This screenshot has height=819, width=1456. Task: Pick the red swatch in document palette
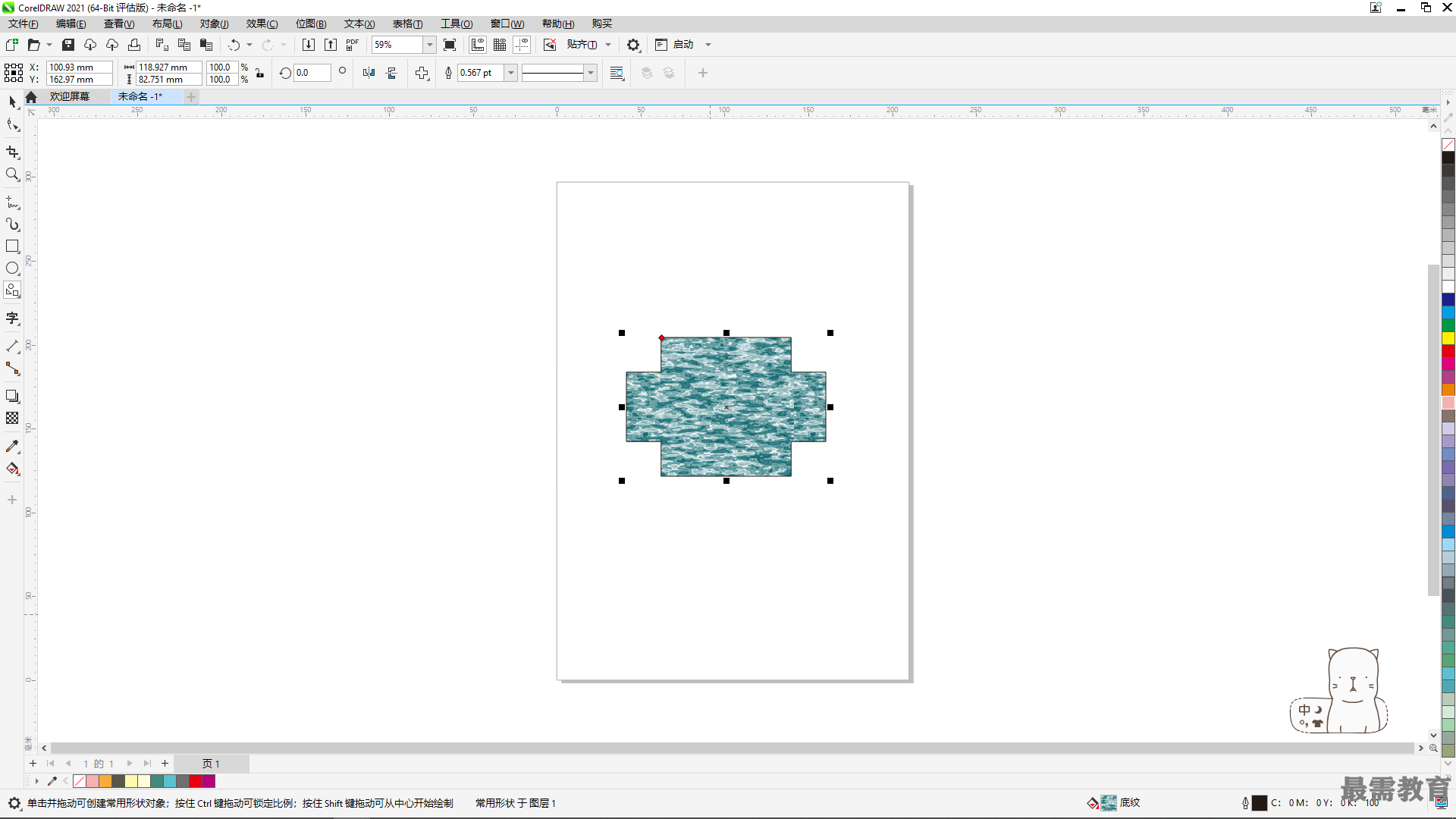[196, 781]
